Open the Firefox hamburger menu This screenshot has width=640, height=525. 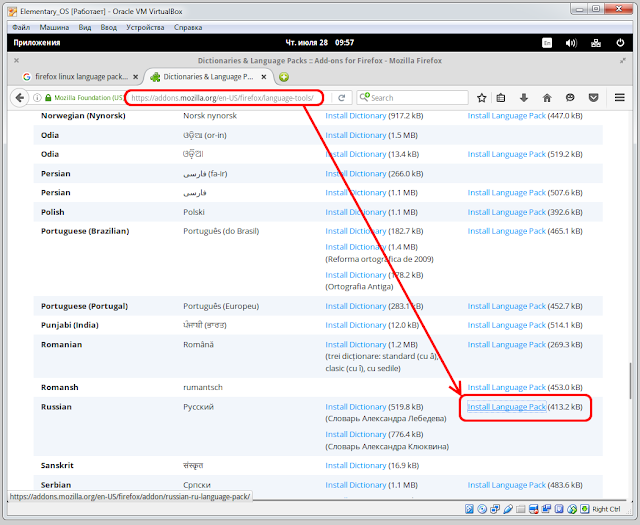coord(620,98)
